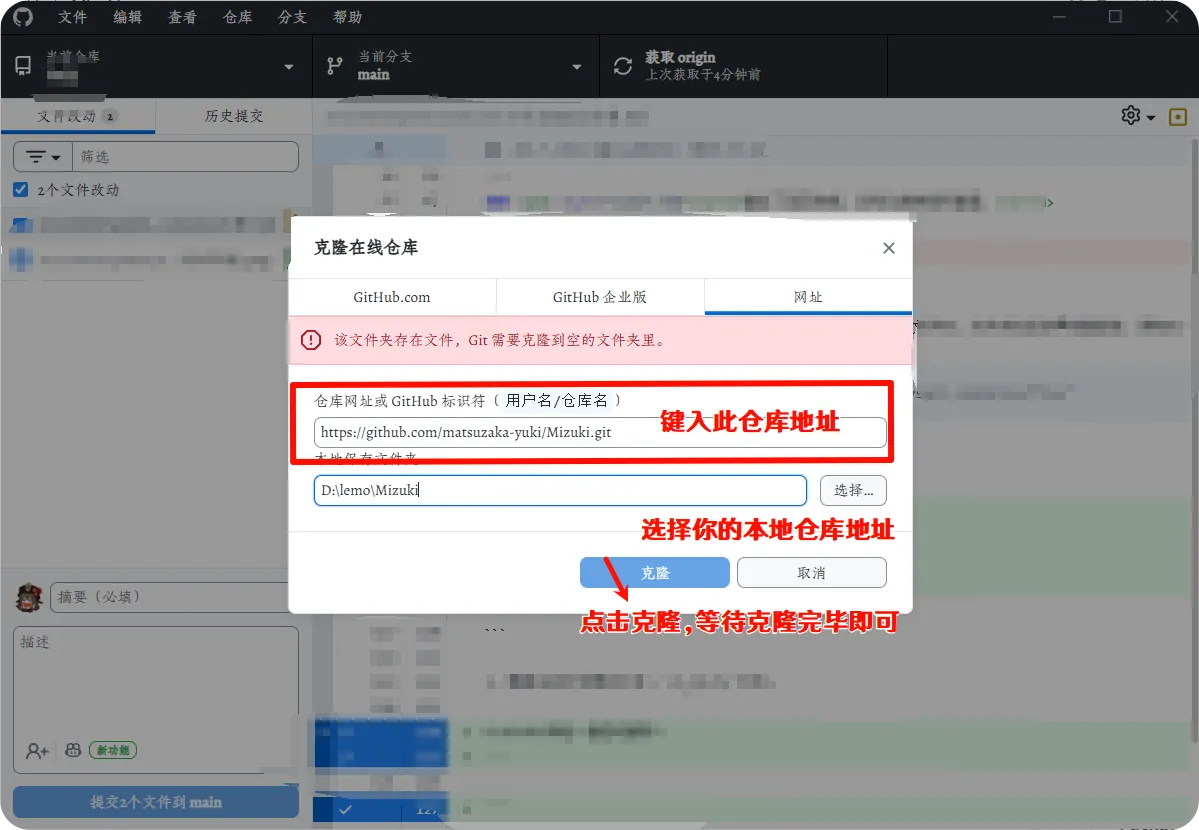Click 获取 origin fetch button
The height and width of the screenshot is (830, 1199).
coord(743,66)
